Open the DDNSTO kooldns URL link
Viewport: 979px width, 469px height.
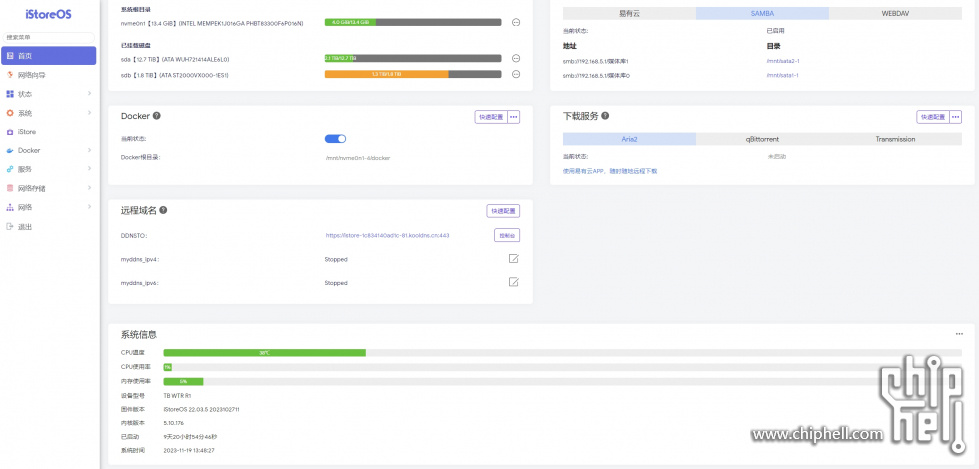387,235
